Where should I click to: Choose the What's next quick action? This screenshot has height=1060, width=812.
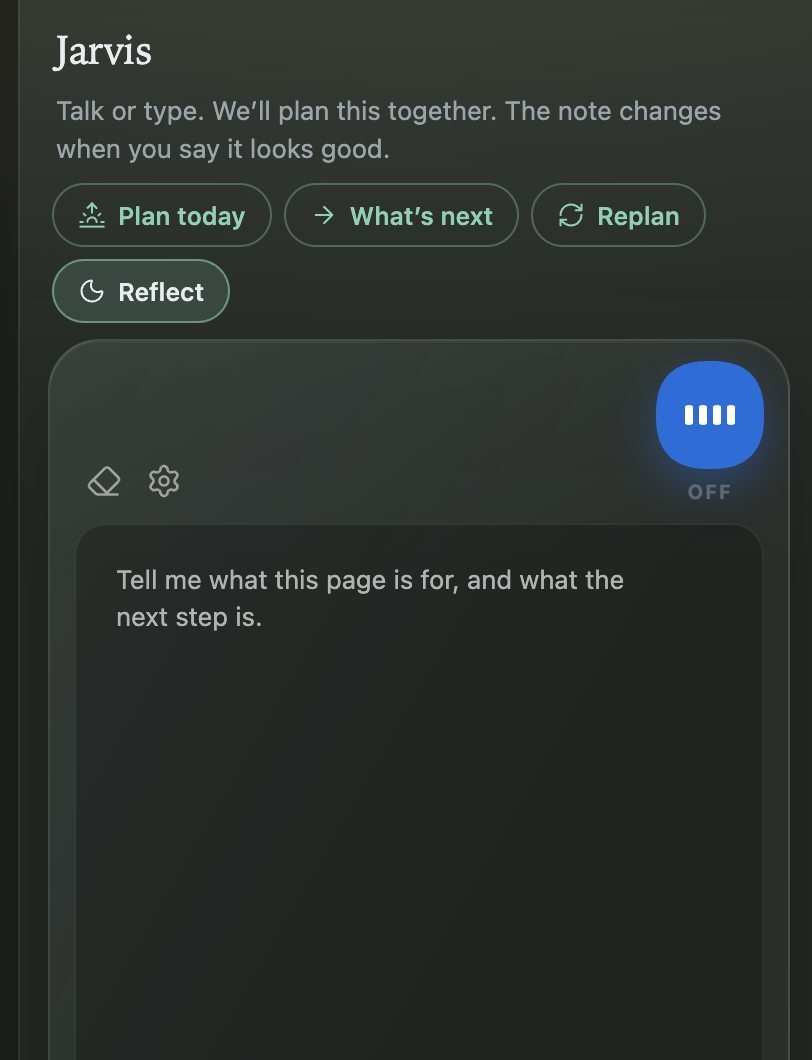coord(402,216)
